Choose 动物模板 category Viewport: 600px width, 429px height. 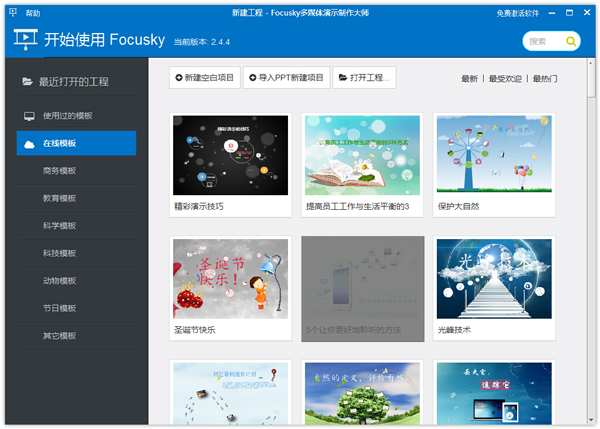click(77, 281)
